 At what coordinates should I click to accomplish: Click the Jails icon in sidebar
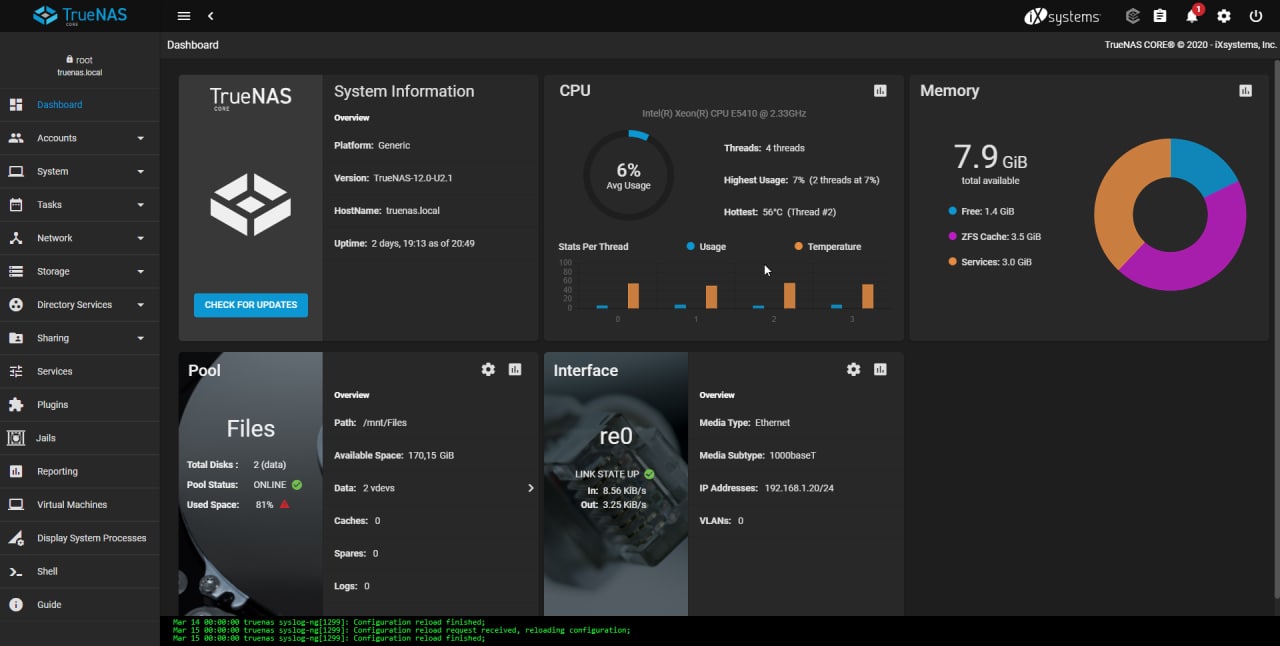tap(16, 438)
